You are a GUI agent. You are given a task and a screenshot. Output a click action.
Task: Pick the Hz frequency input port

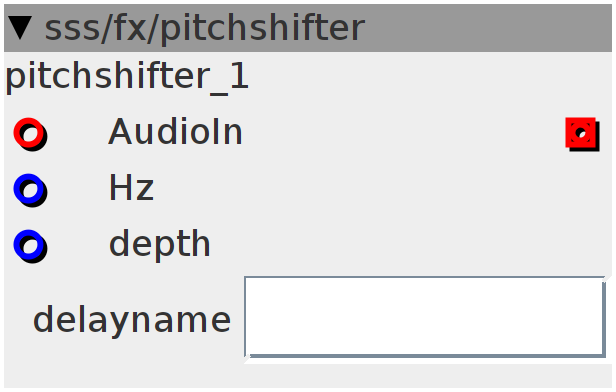tap(30, 190)
